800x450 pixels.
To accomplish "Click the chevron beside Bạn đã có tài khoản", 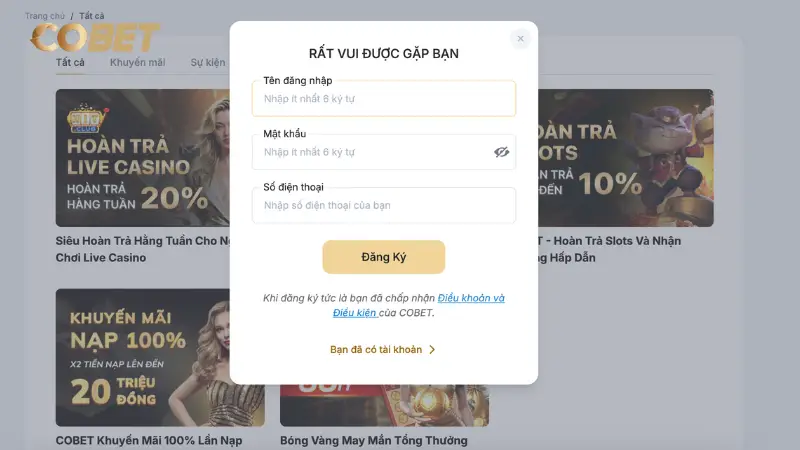I will coord(432,349).
